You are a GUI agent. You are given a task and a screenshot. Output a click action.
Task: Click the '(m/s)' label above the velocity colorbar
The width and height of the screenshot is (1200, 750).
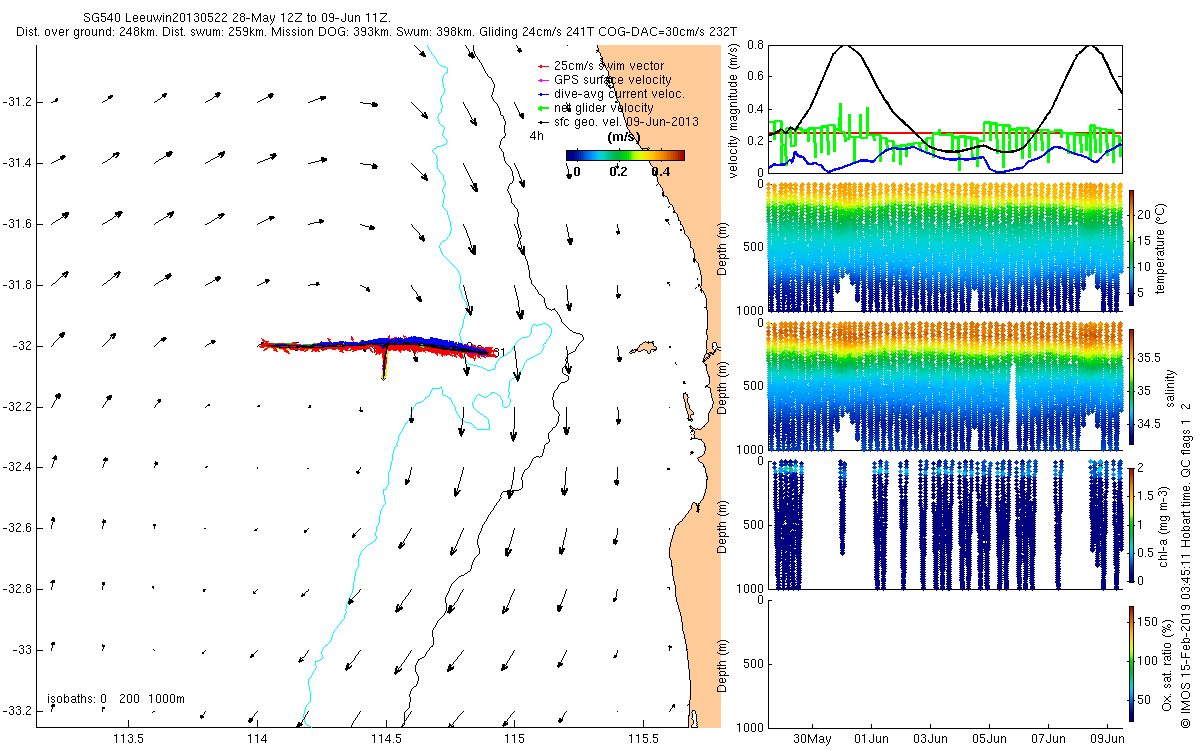[625, 137]
